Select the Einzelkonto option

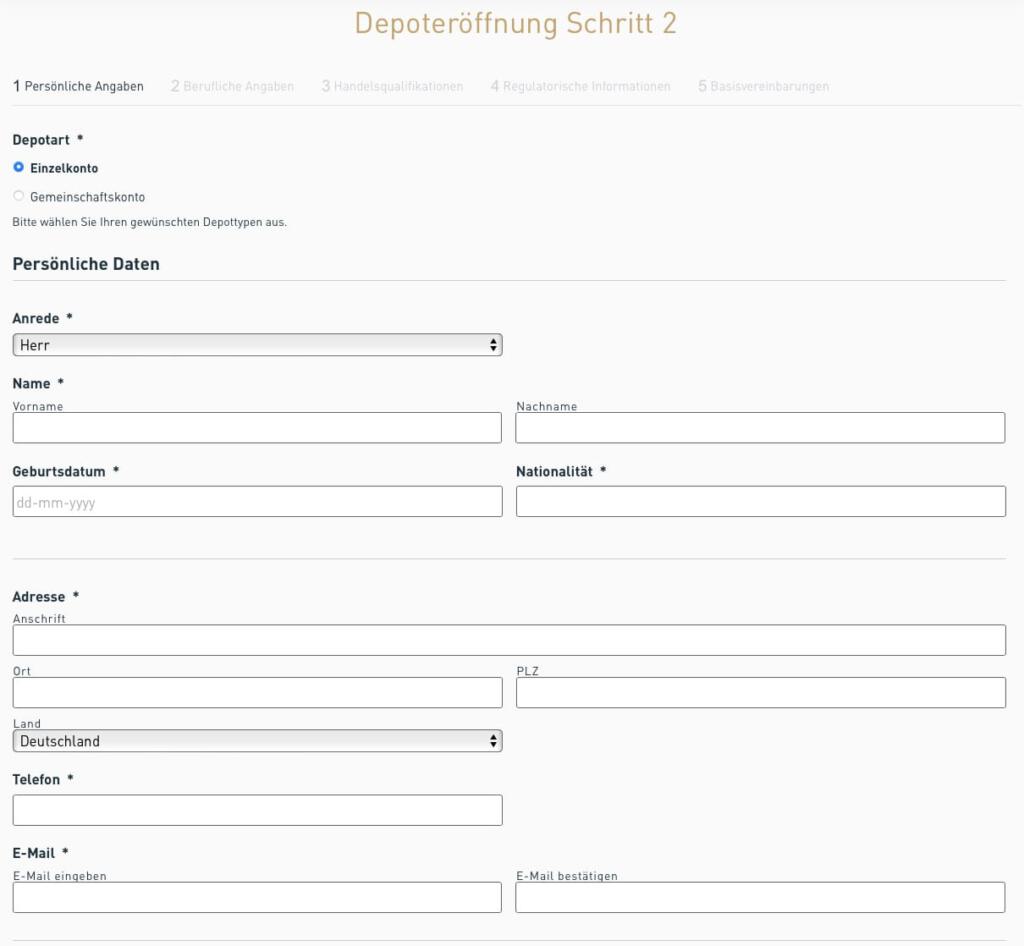coord(18,168)
